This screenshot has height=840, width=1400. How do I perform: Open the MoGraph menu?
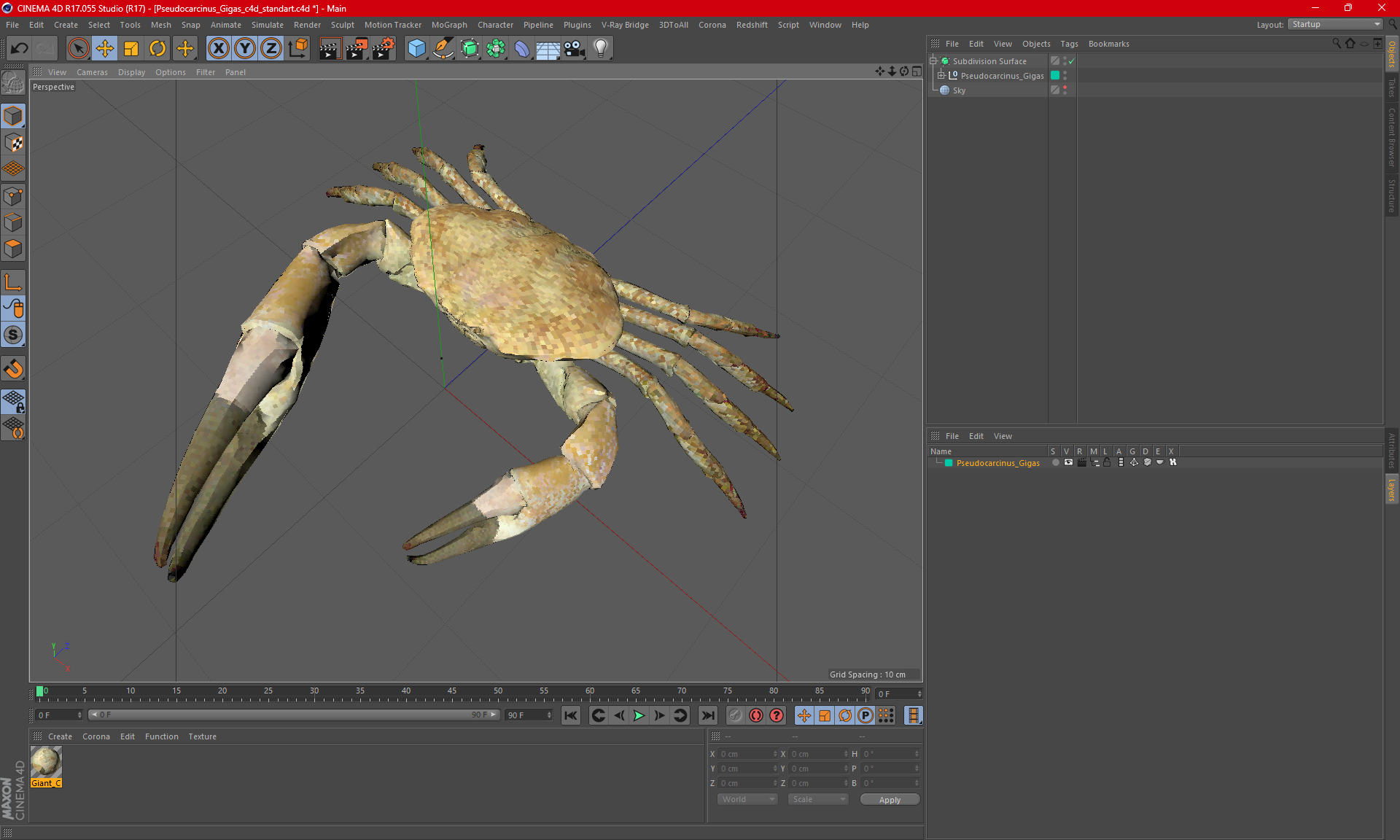[449, 25]
